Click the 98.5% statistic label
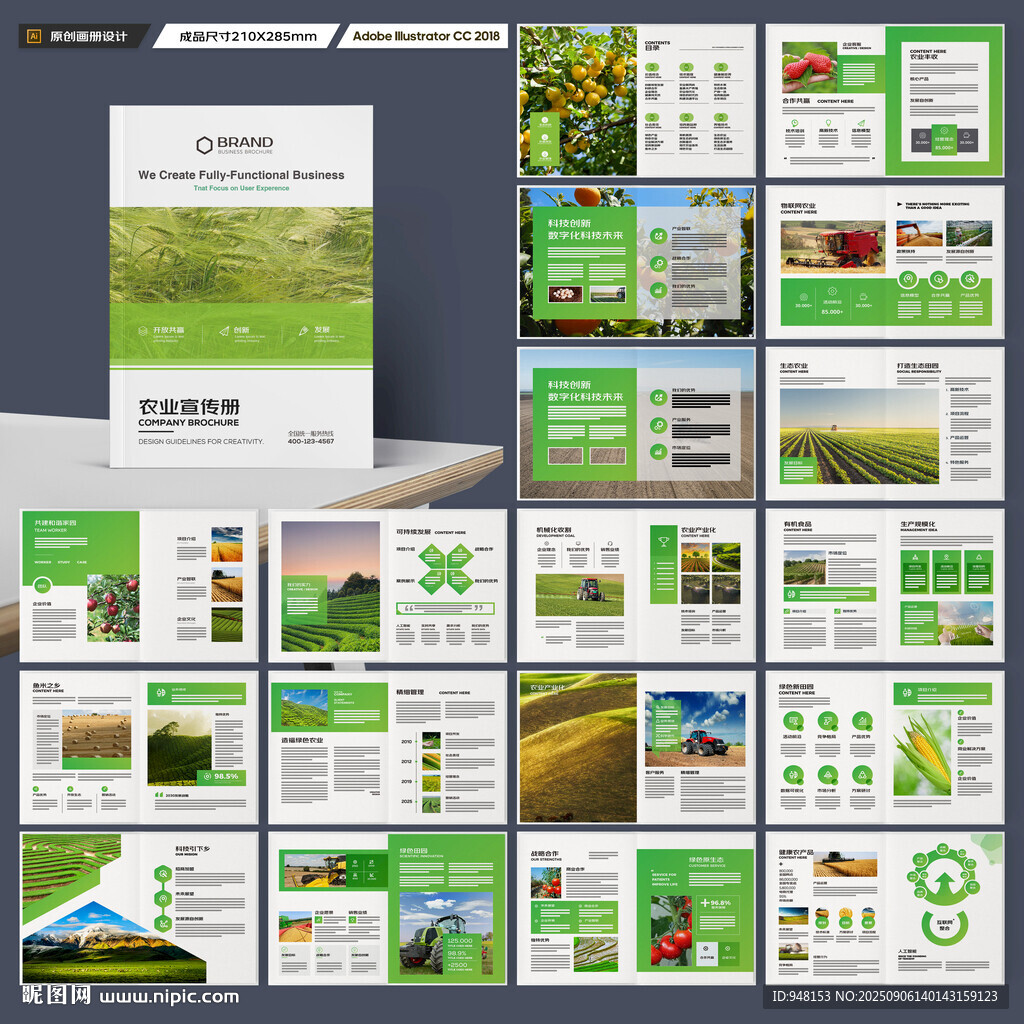 pyautogui.click(x=226, y=776)
